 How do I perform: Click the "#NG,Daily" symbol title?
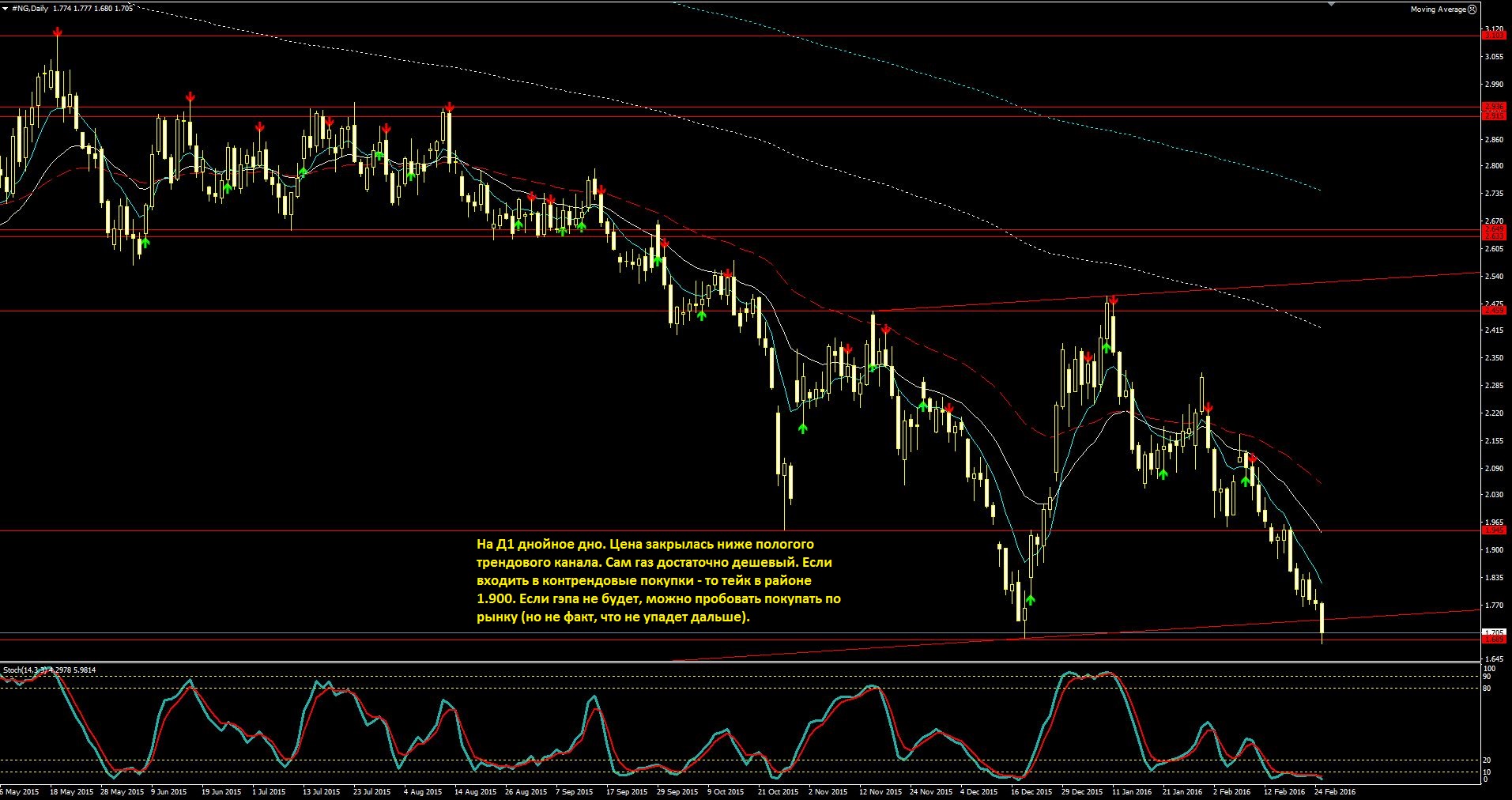click(x=30, y=8)
